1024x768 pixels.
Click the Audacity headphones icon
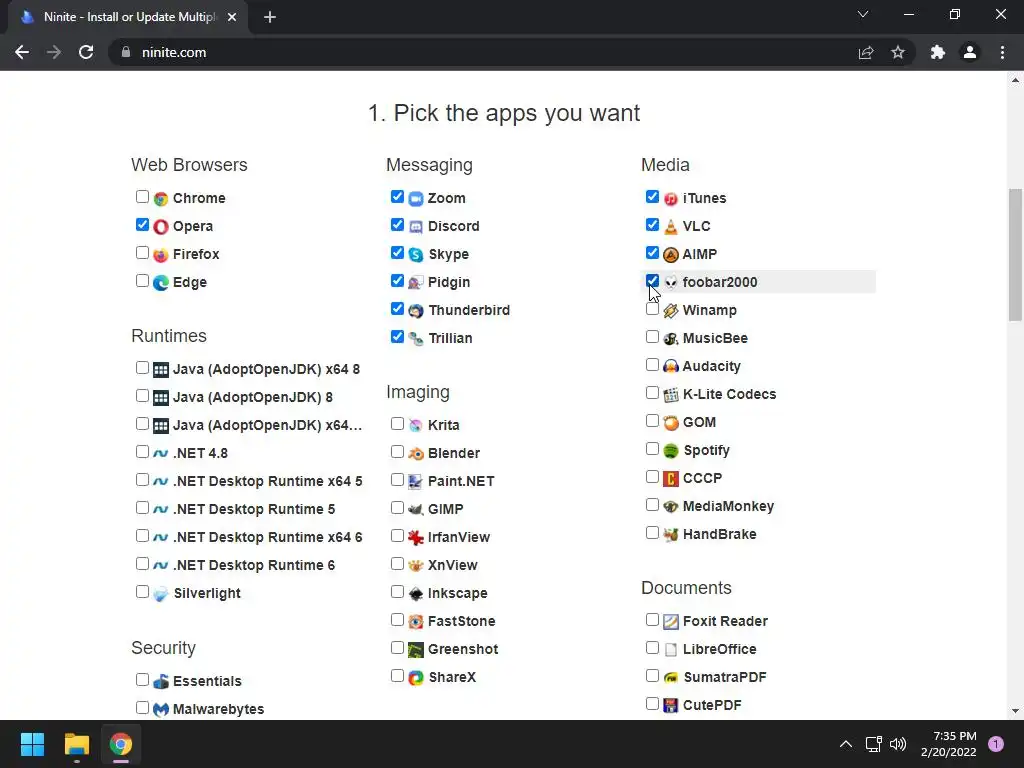click(671, 366)
